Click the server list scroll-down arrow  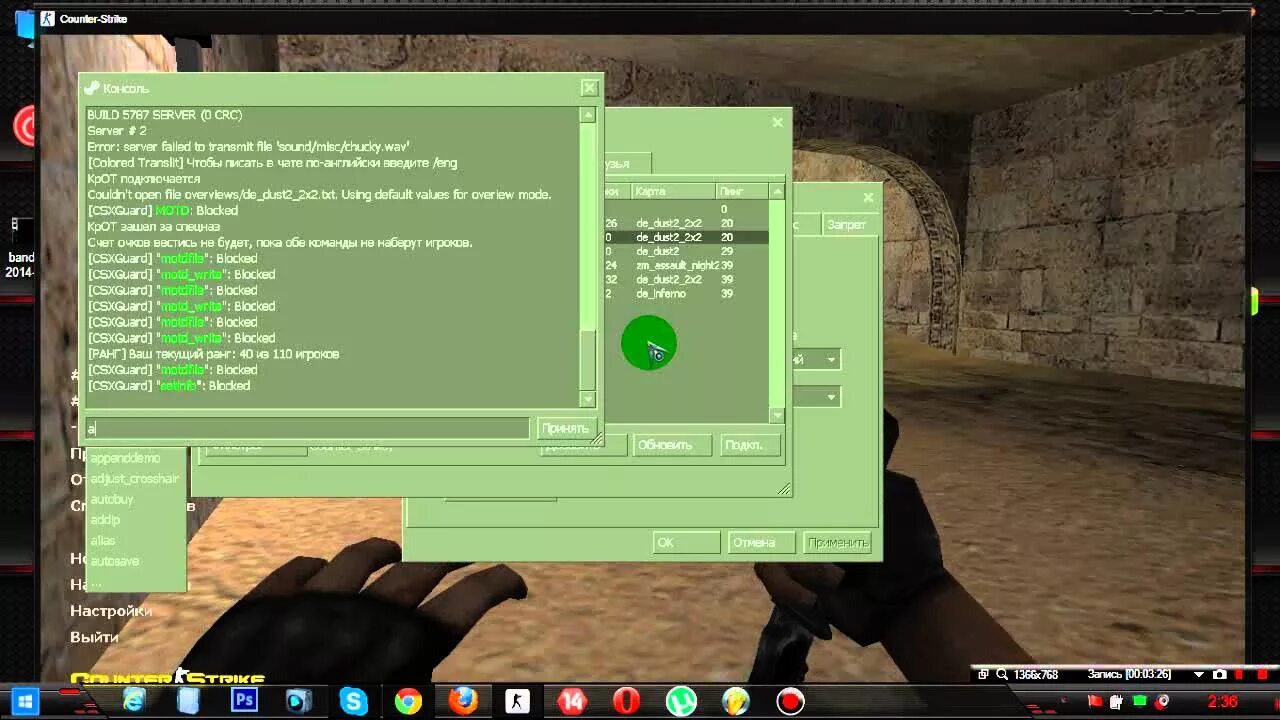tap(777, 415)
